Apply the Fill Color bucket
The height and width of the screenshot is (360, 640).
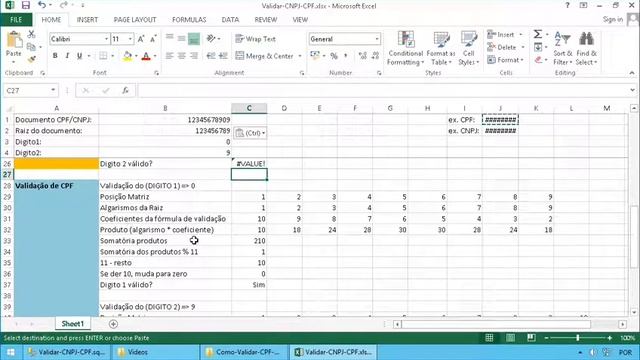127,56
